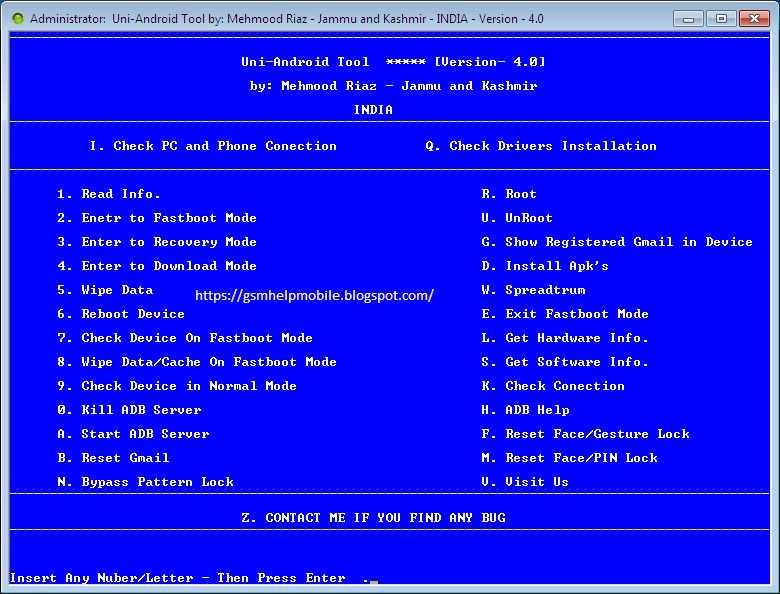Click the '5. Wipe Data' entry
Image resolution: width=780 pixels, height=594 pixels.
click(x=105, y=290)
